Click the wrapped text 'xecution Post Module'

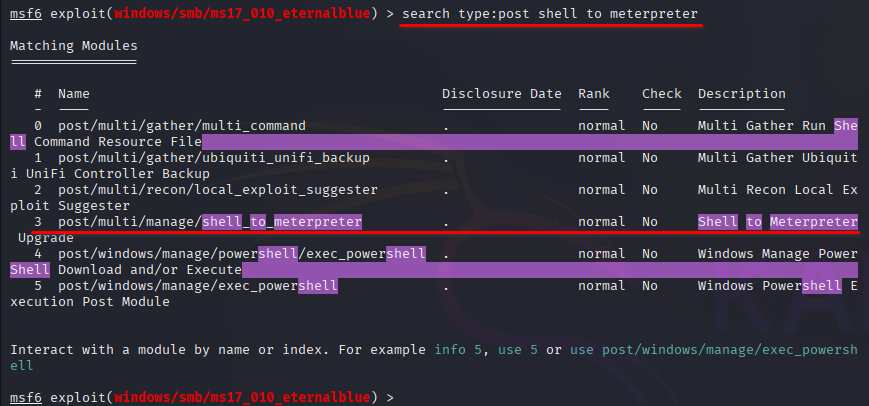pyautogui.click(x=90, y=302)
